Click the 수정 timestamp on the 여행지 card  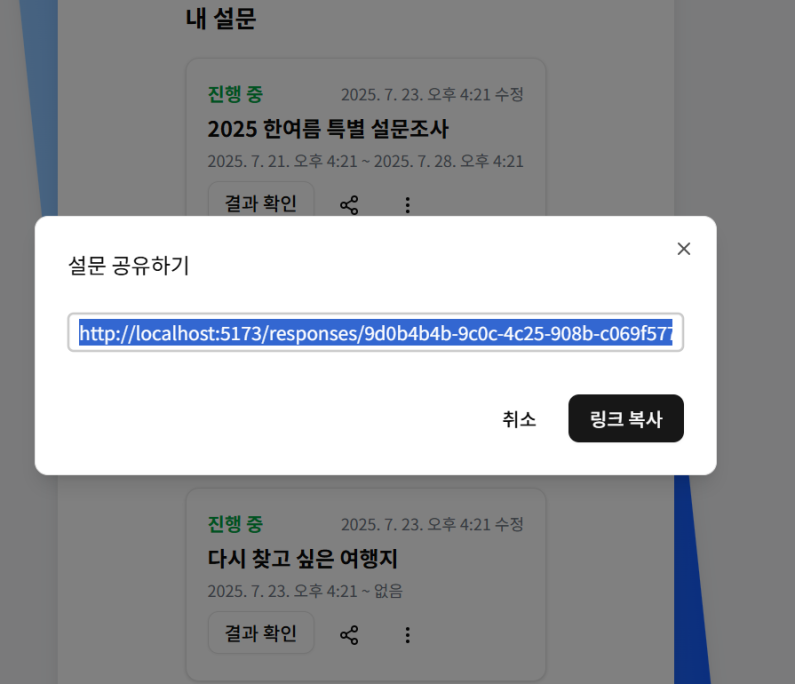(x=432, y=524)
